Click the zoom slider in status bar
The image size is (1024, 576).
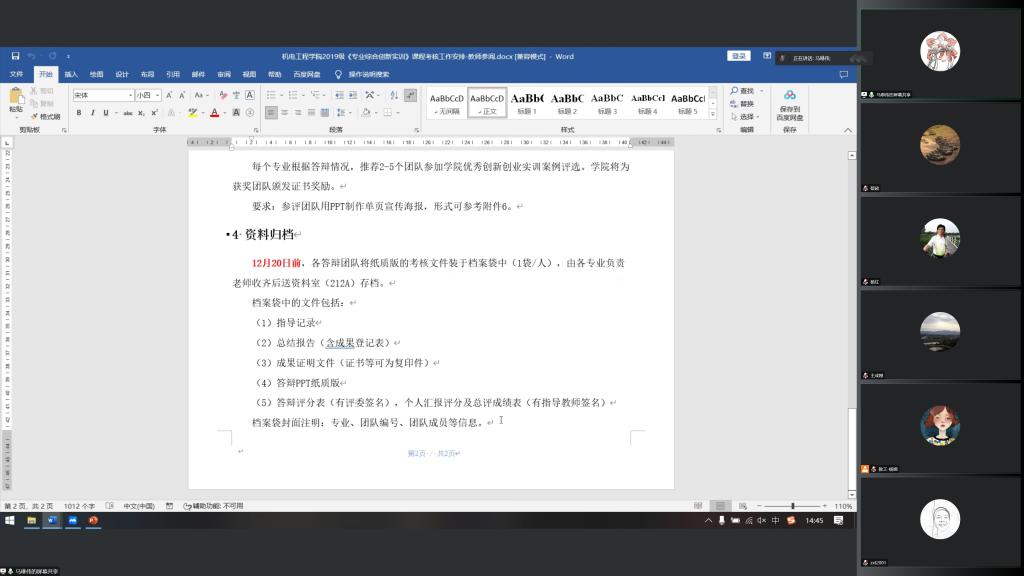792,506
